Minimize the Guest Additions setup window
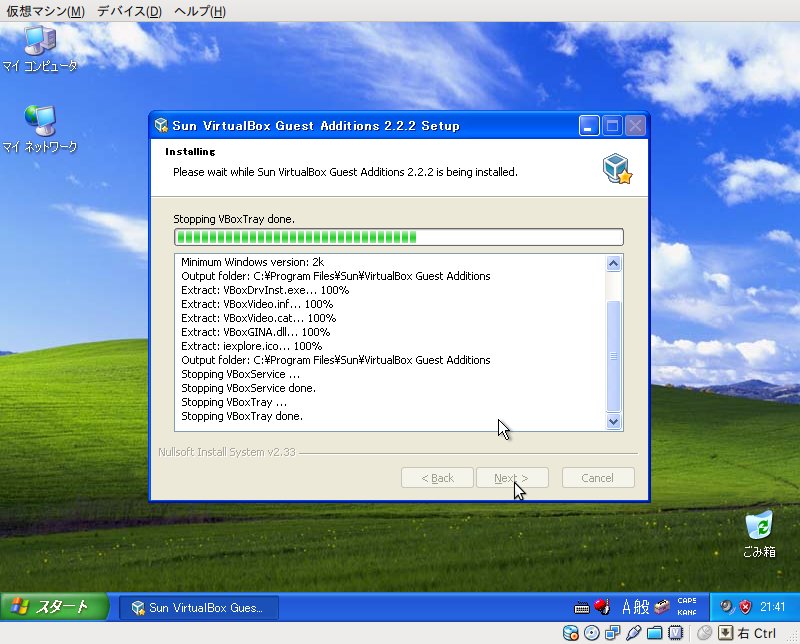Image resolution: width=800 pixels, height=644 pixels. click(x=589, y=126)
